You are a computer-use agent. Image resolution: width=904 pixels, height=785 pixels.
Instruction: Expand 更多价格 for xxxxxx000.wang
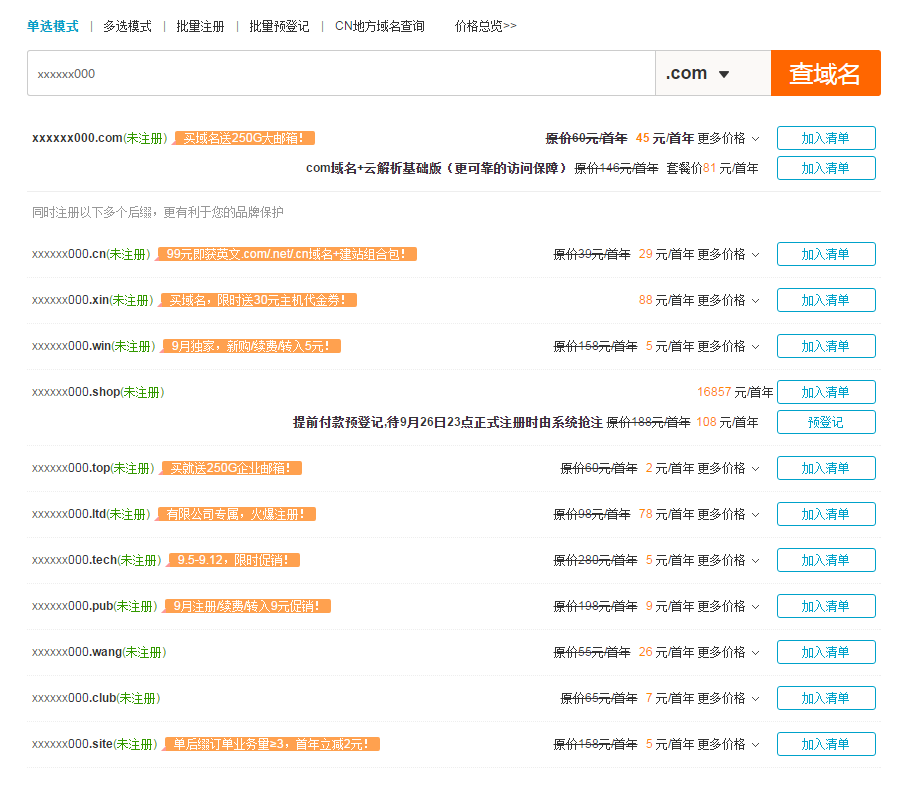pos(728,652)
